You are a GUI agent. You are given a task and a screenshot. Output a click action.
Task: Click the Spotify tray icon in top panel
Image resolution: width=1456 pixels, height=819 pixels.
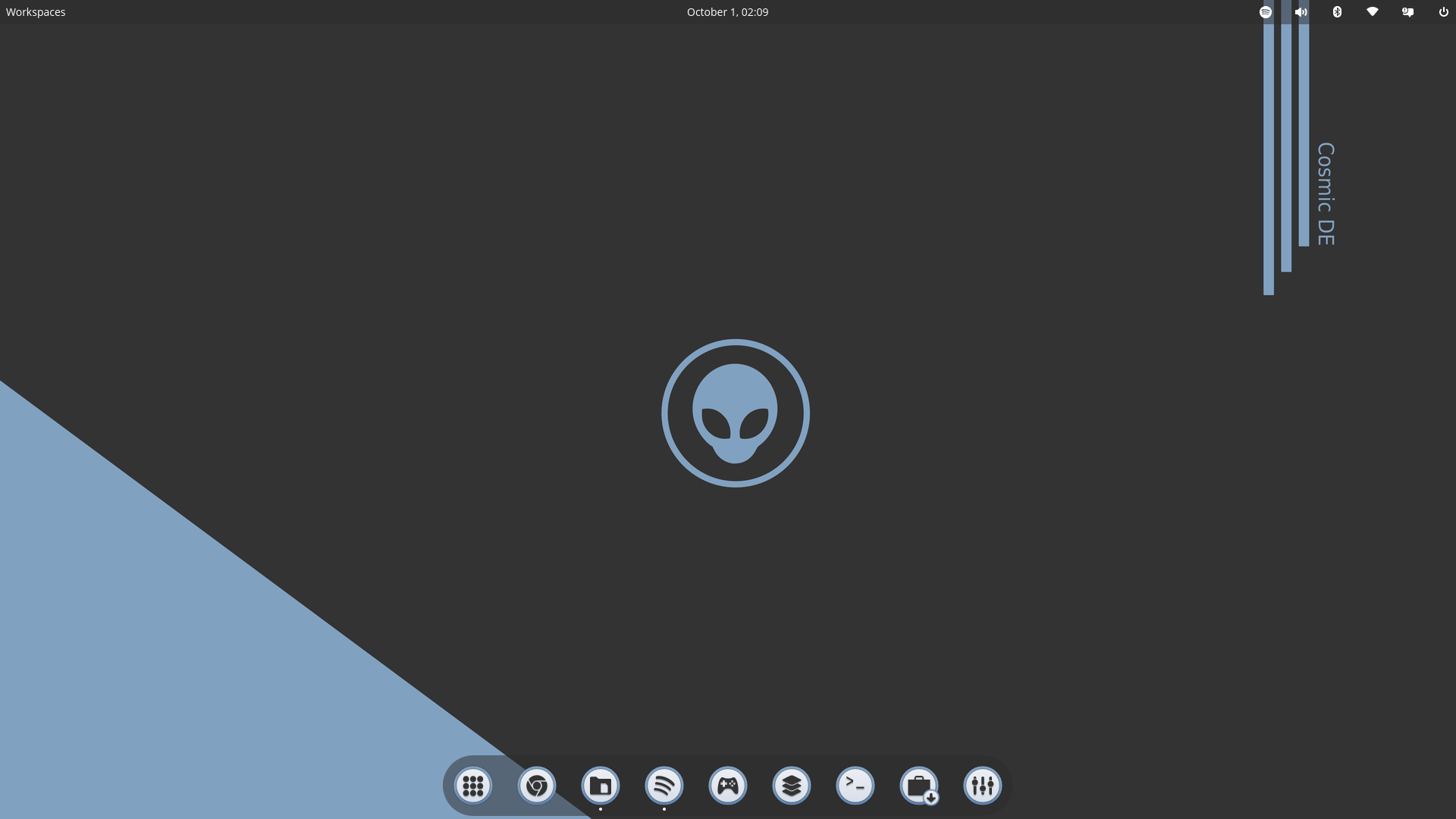1266,12
